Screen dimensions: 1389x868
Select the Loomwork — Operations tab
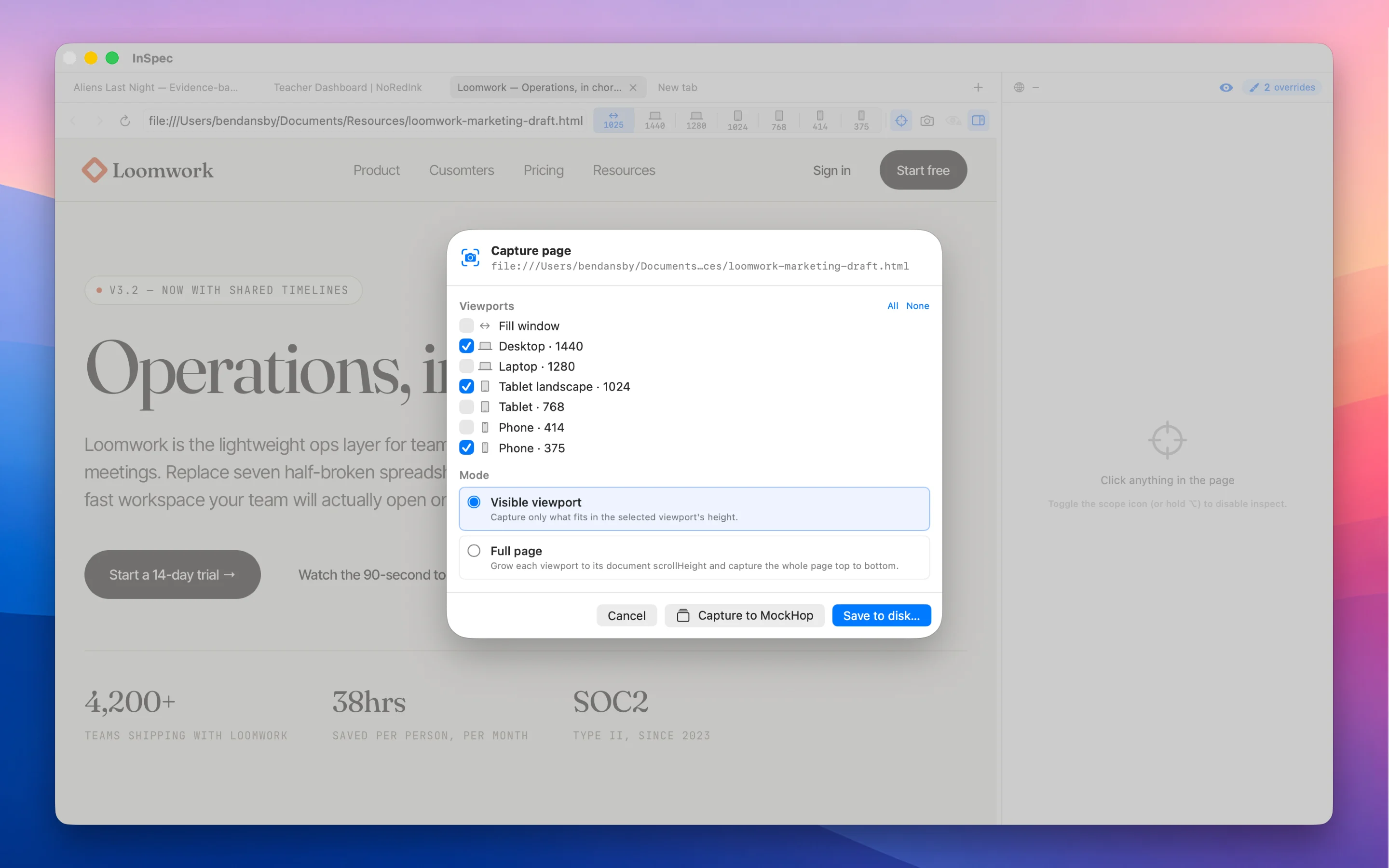click(540, 87)
